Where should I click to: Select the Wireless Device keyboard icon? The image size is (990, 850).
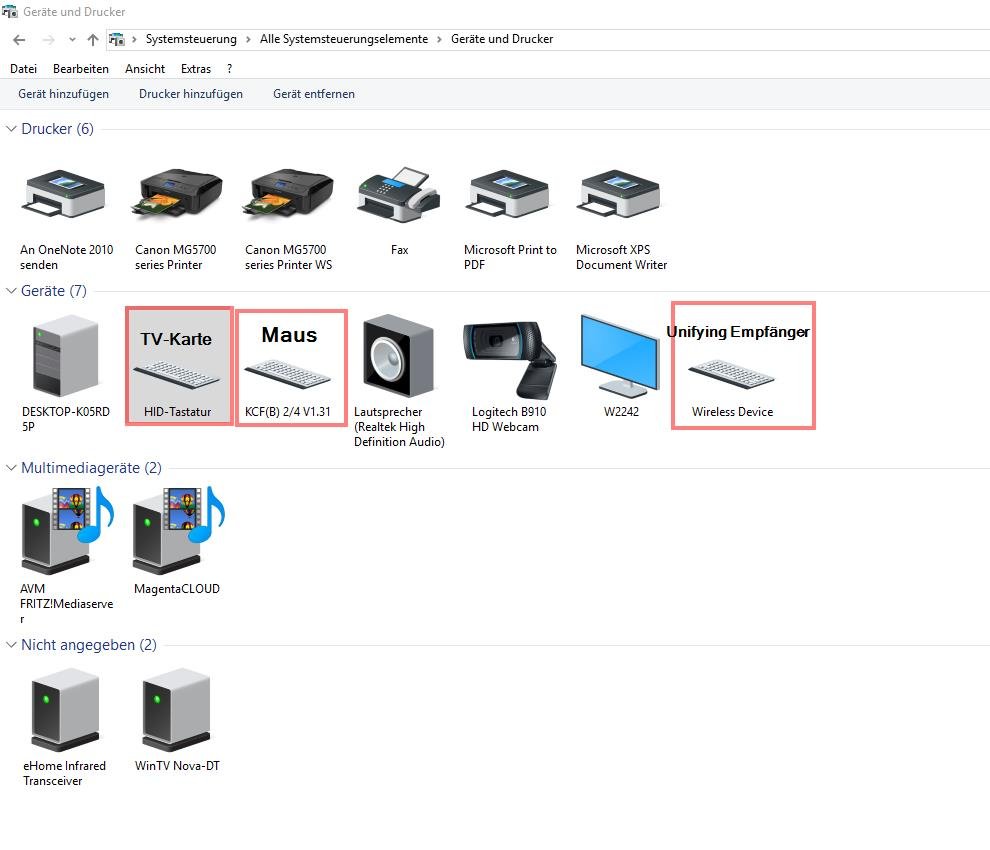pos(732,374)
